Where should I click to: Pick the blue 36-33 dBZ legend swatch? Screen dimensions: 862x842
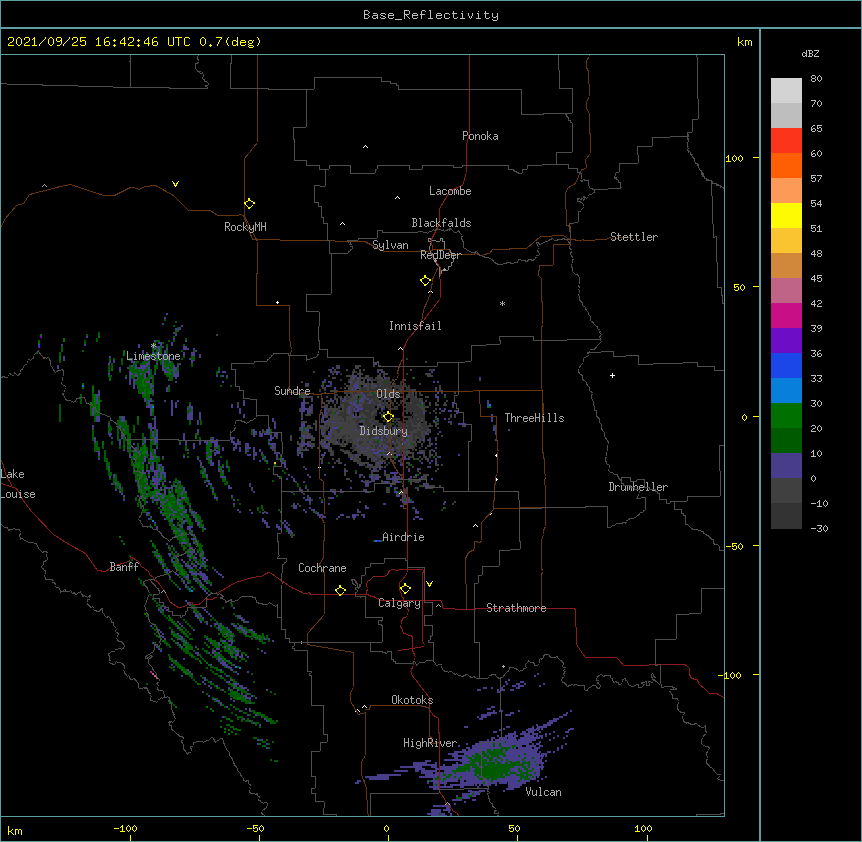coord(786,365)
